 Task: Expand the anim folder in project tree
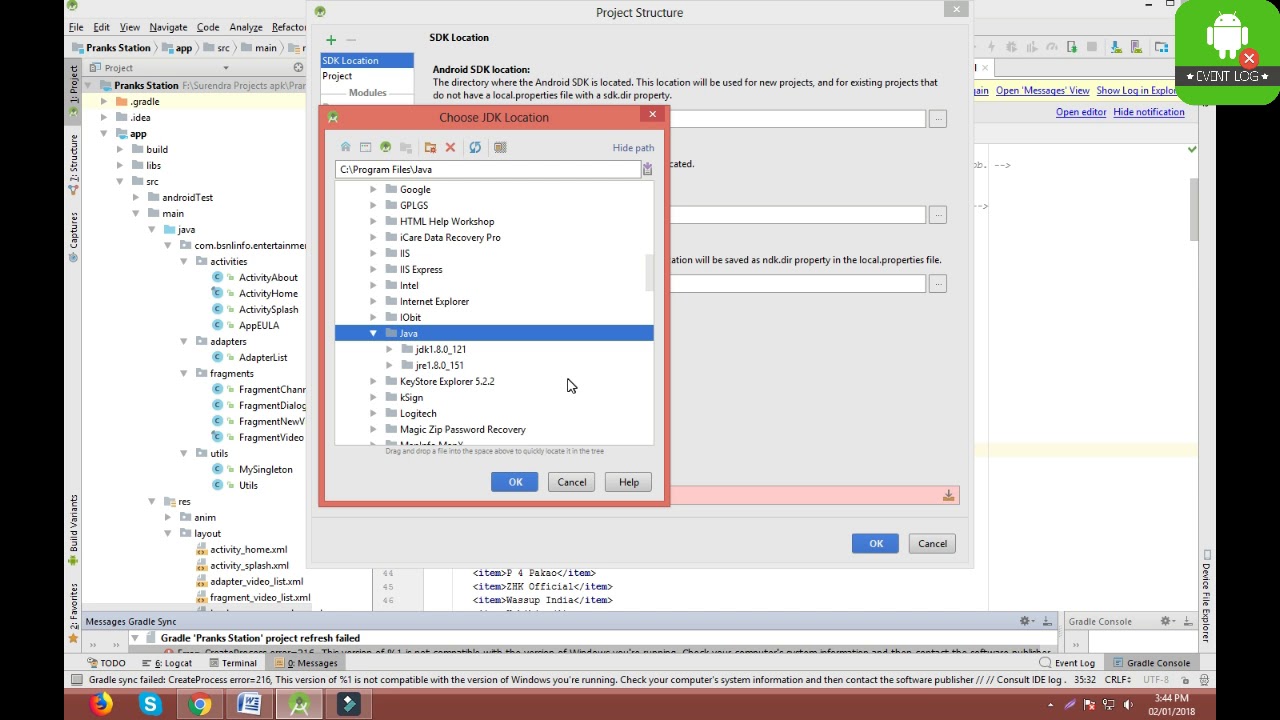pos(168,517)
